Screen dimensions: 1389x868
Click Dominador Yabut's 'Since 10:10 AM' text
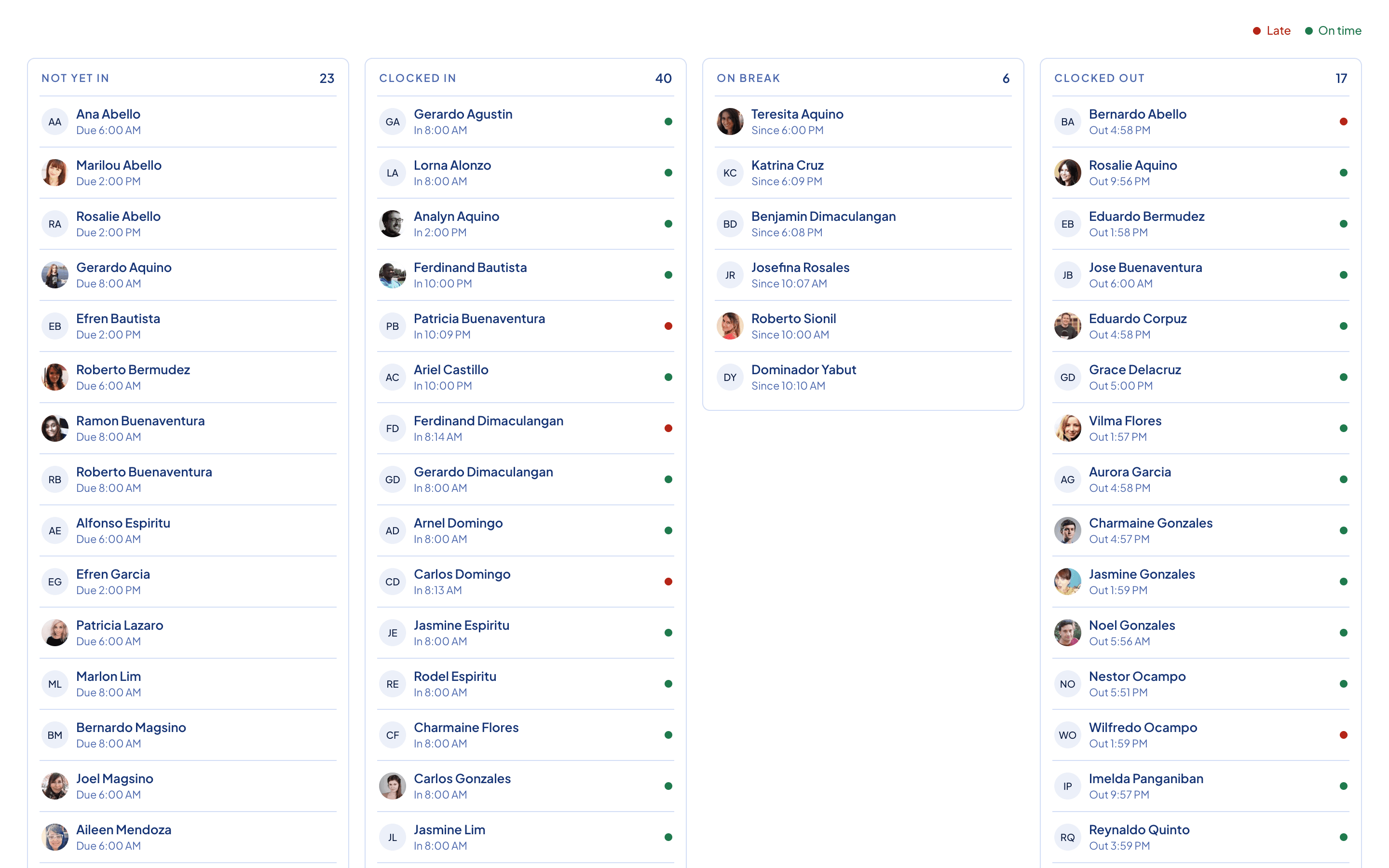pos(788,386)
